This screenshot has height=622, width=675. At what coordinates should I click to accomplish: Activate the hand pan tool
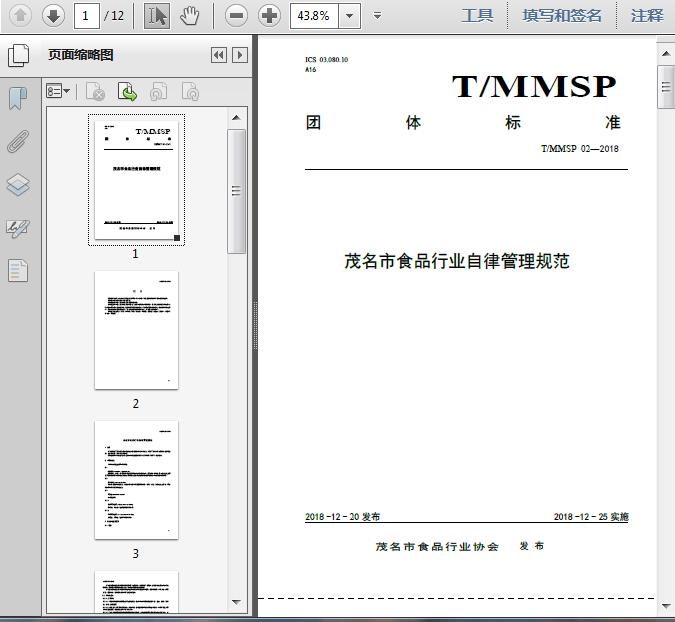(x=189, y=16)
